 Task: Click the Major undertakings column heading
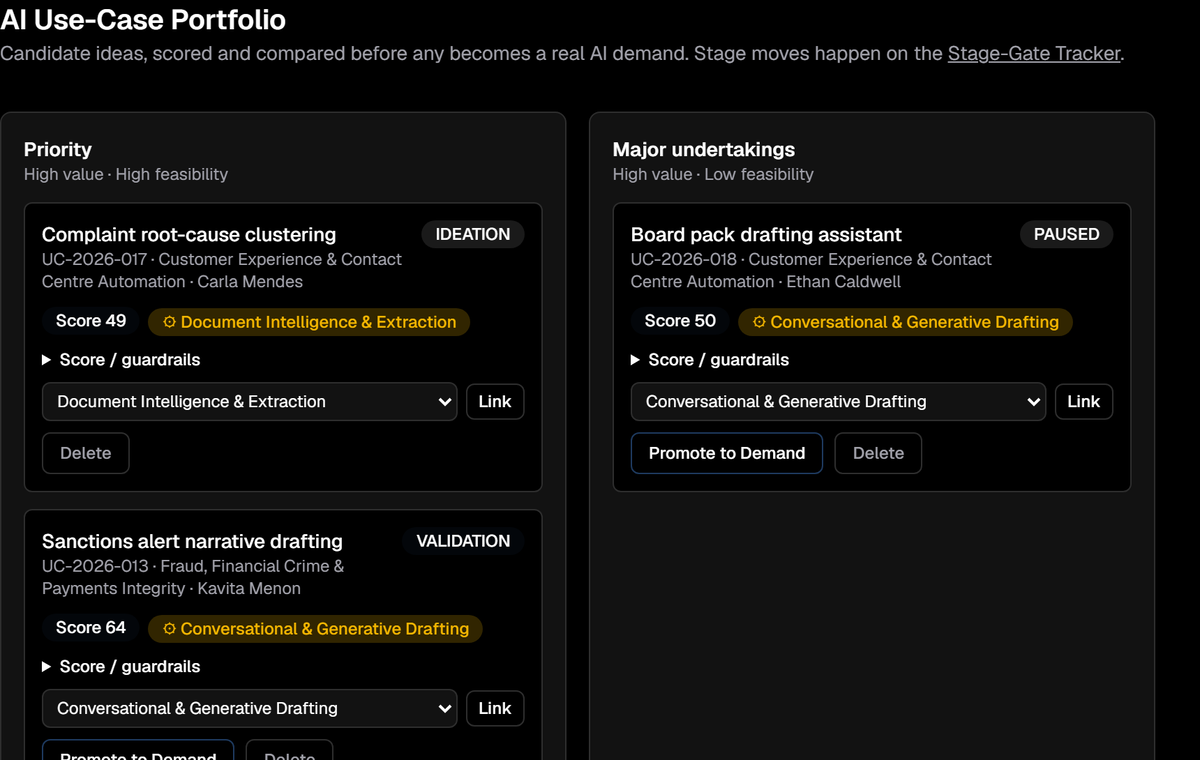tap(704, 150)
